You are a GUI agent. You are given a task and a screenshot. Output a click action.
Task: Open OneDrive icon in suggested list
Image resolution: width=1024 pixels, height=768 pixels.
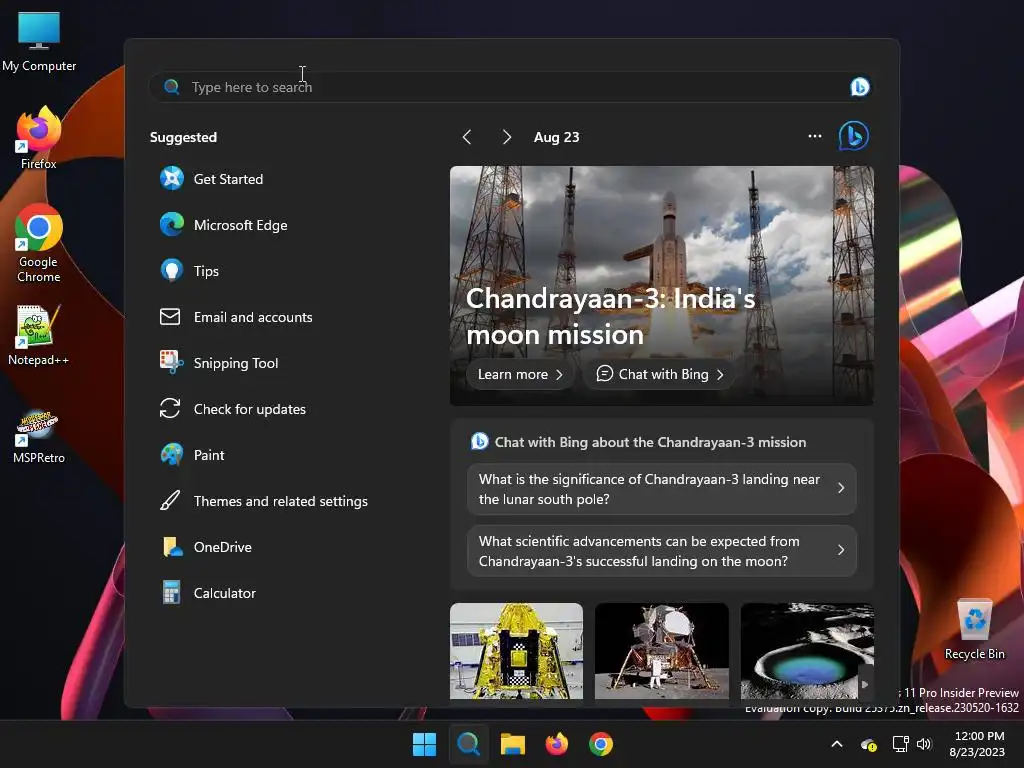point(172,547)
